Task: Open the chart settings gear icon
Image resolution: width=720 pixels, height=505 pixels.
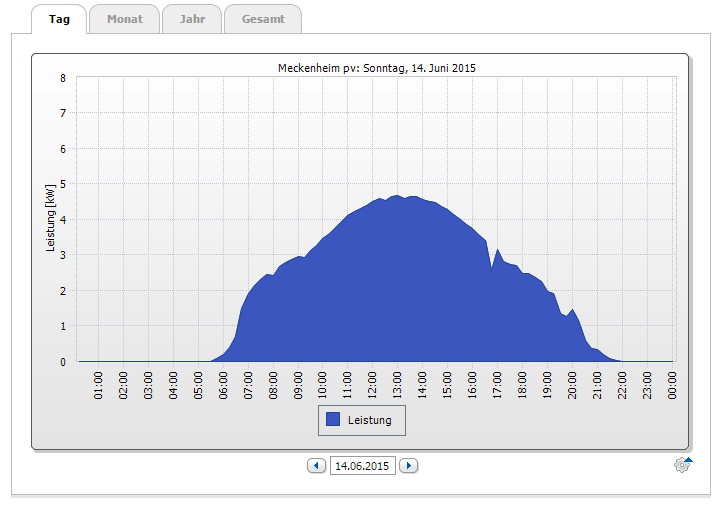Action: [683, 465]
